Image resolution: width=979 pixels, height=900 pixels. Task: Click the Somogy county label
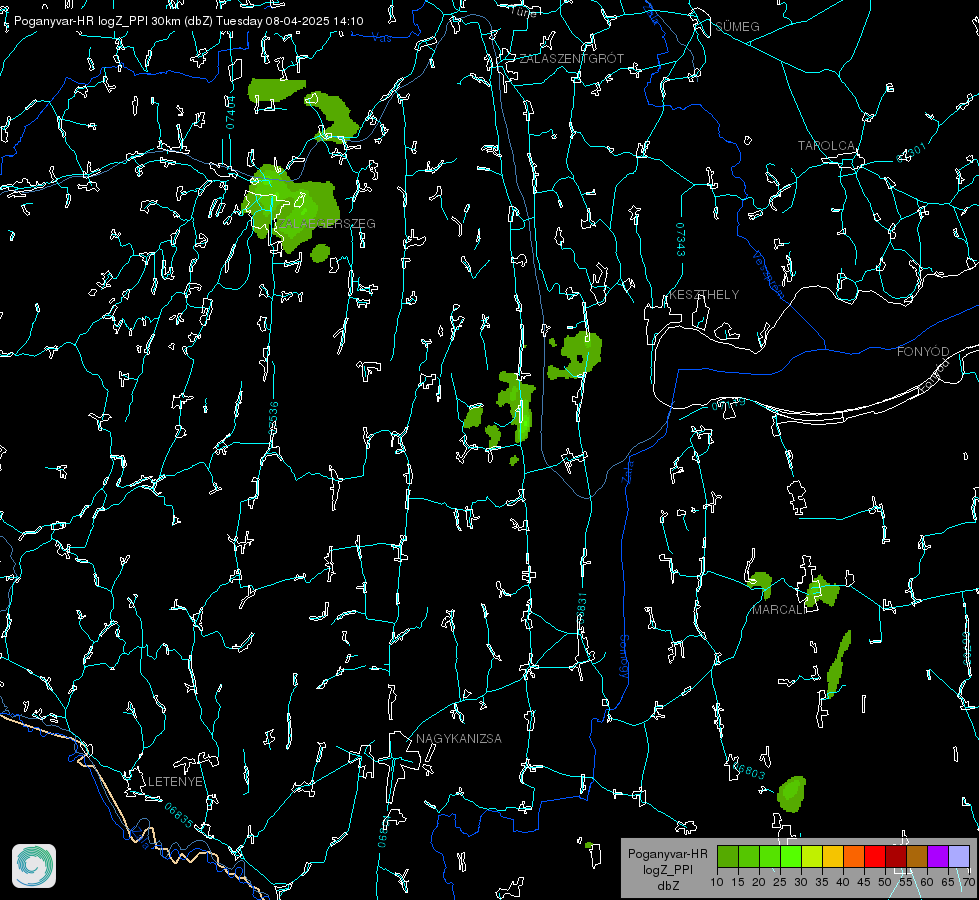624,657
